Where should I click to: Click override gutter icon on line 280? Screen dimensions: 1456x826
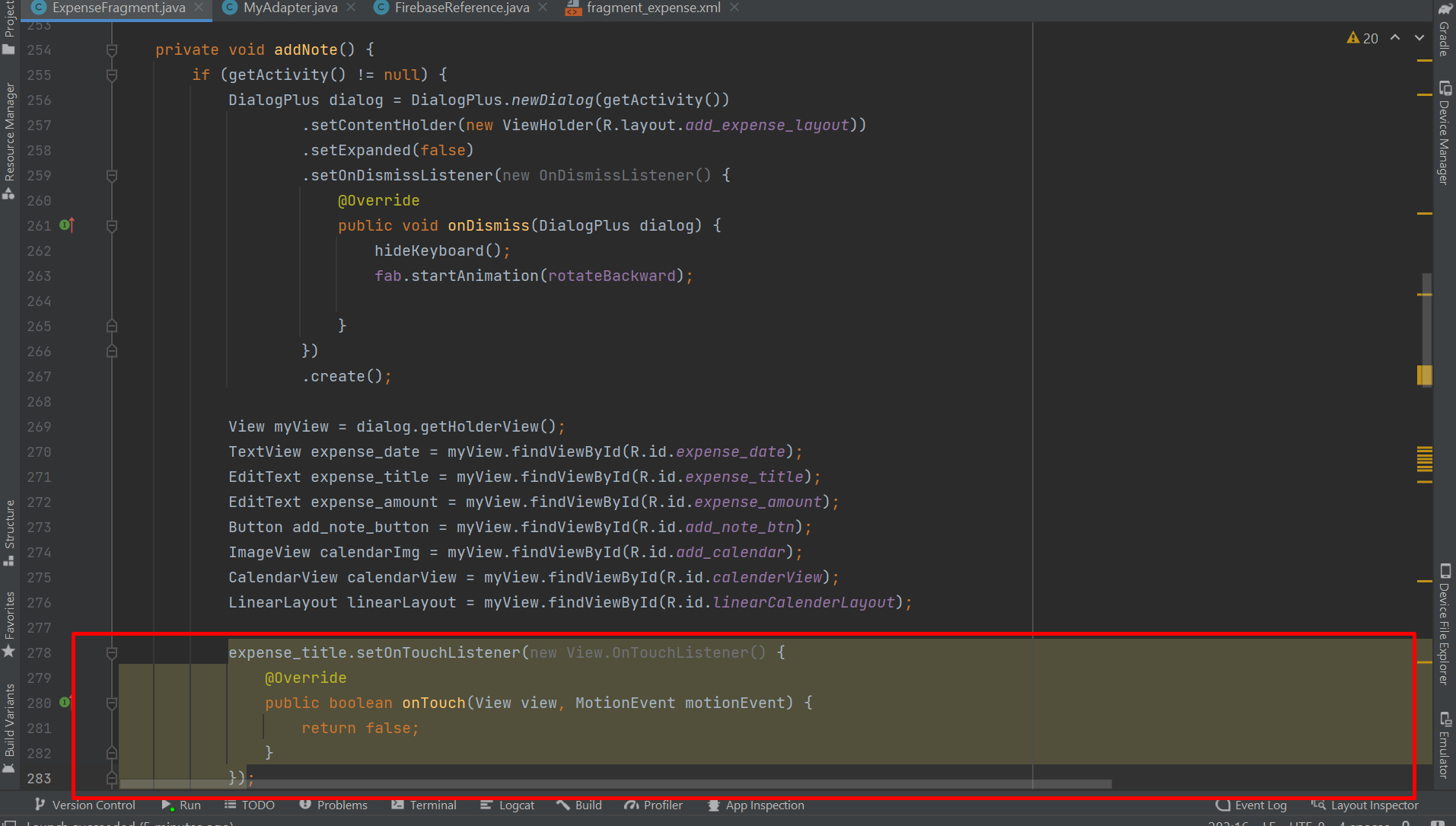tap(65, 702)
